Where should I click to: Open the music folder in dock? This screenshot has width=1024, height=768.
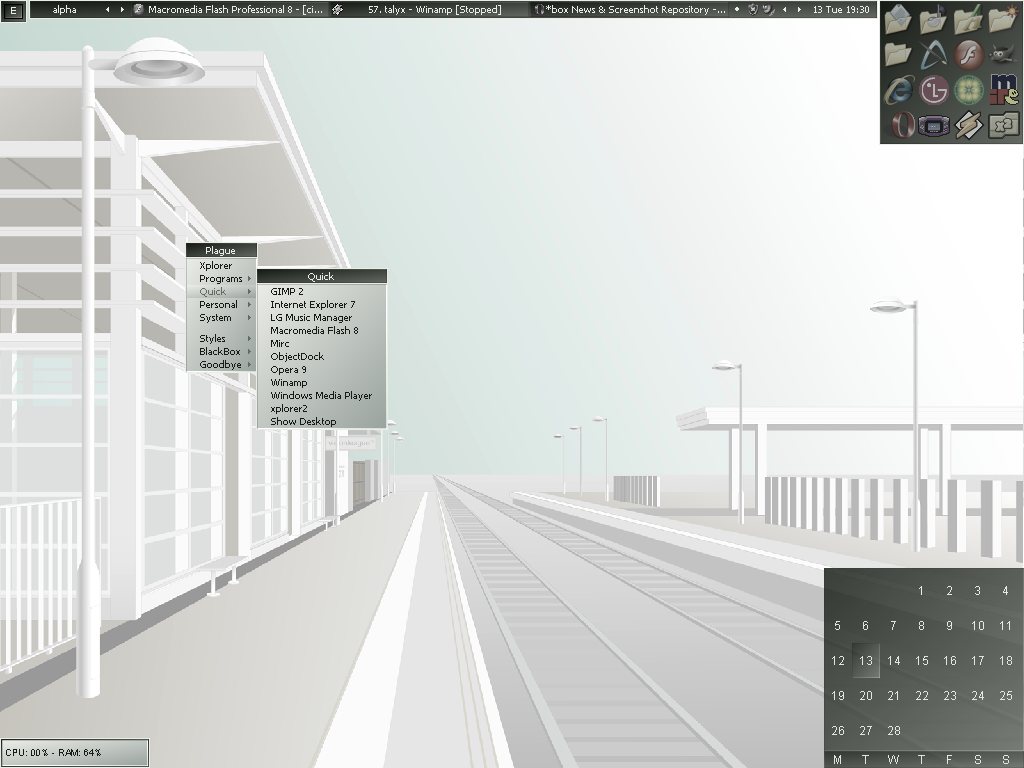tap(933, 19)
